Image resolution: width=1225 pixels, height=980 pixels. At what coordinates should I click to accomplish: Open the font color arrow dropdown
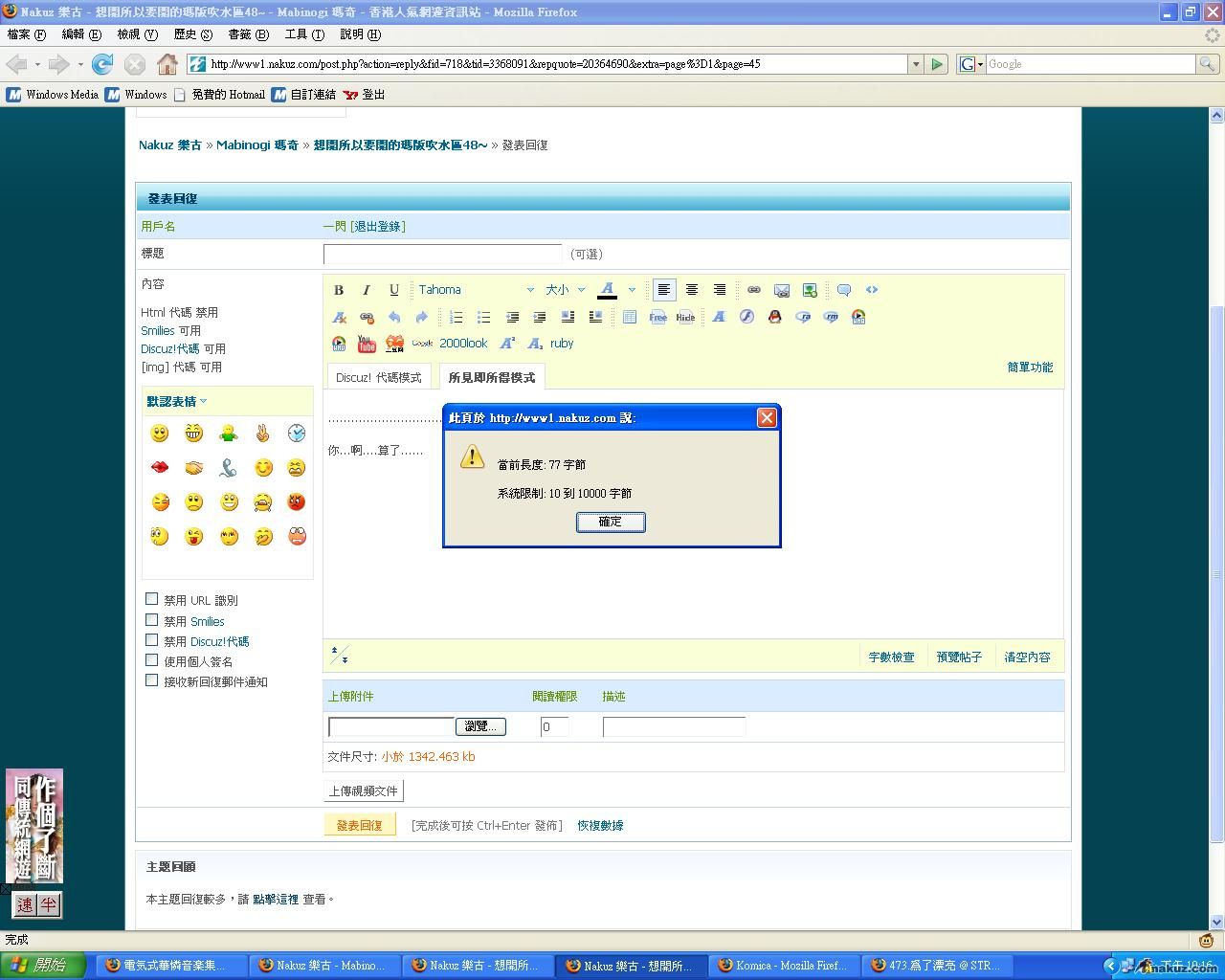tap(632, 290)
